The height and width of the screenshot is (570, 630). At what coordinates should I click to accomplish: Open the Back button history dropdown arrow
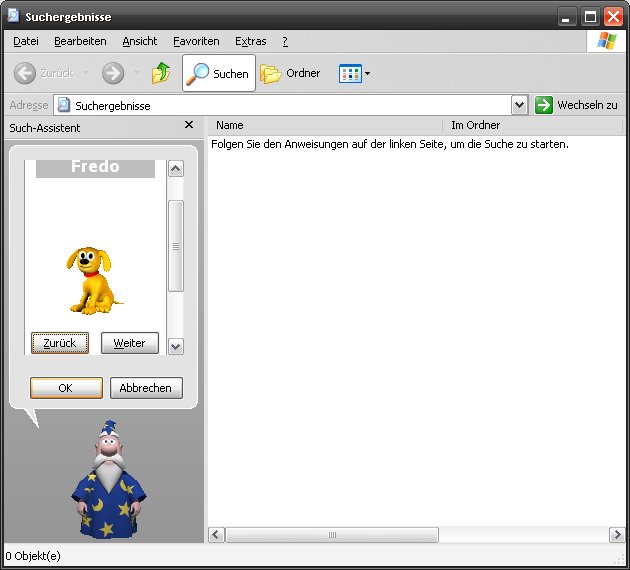pos(85,73)
